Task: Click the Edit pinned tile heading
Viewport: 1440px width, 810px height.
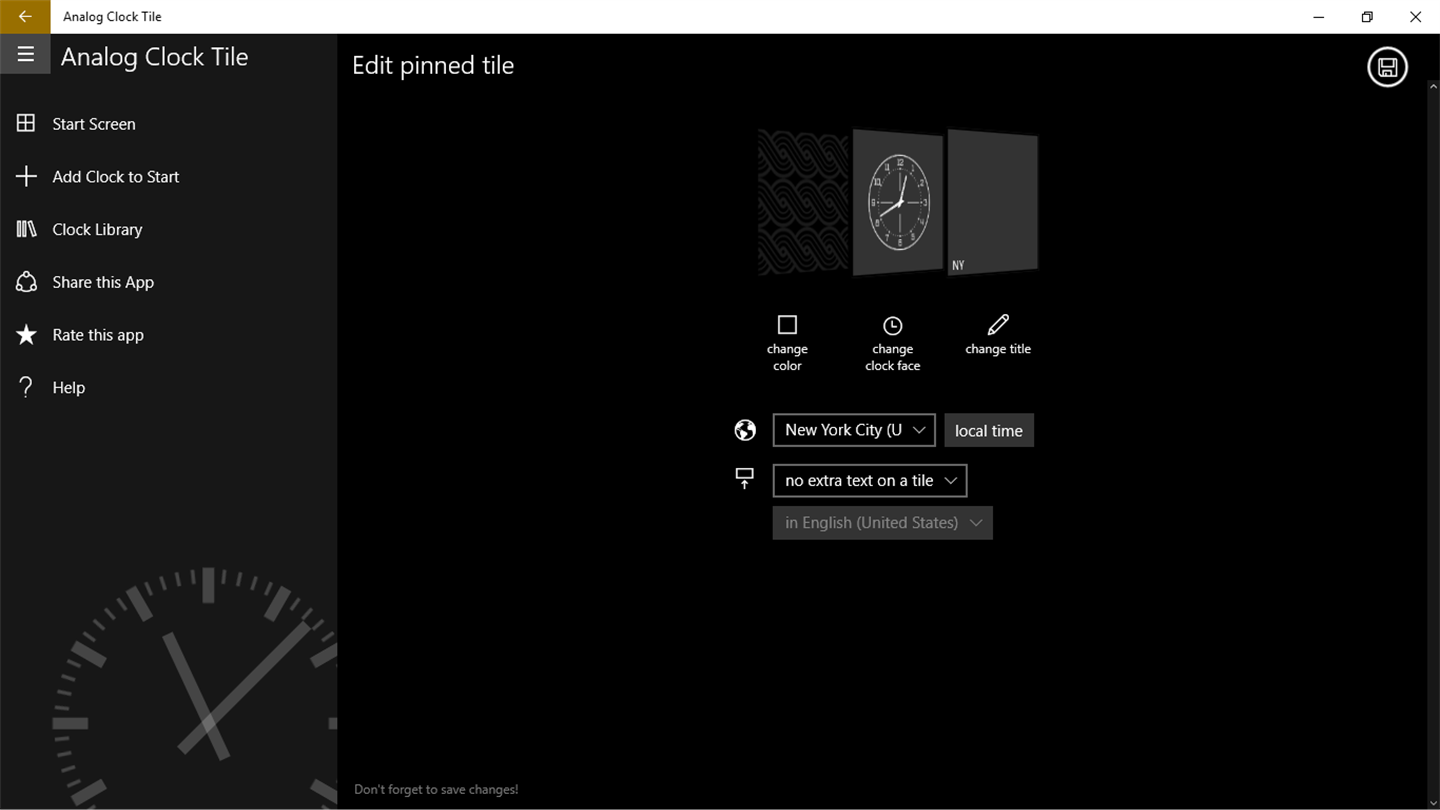Action: pyautogui.click(x=433, y=66)
